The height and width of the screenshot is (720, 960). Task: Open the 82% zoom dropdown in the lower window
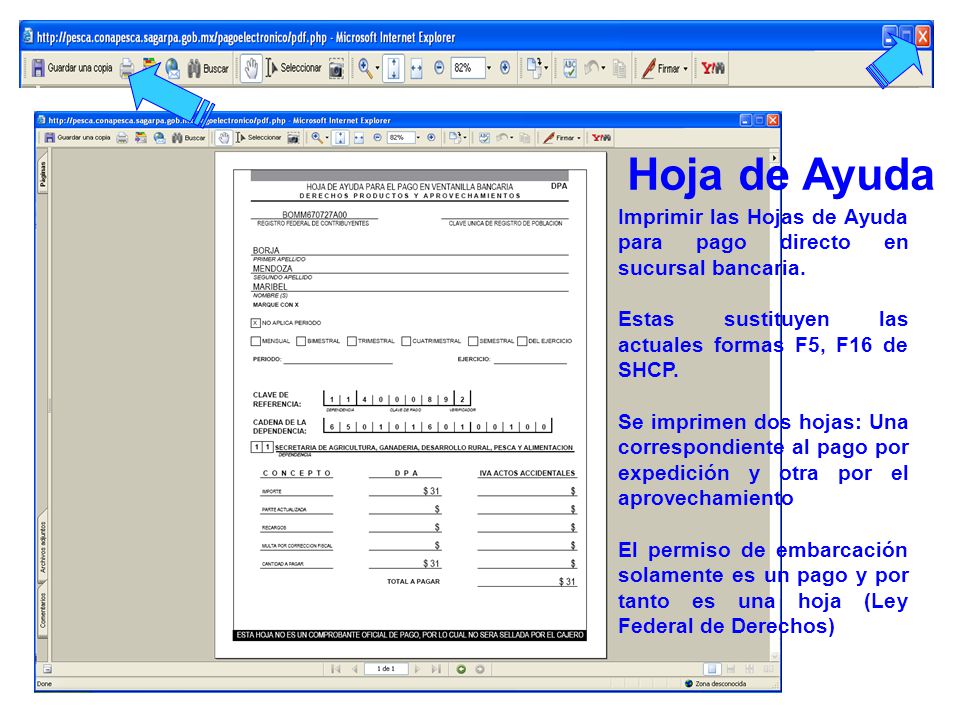point(418,138)
